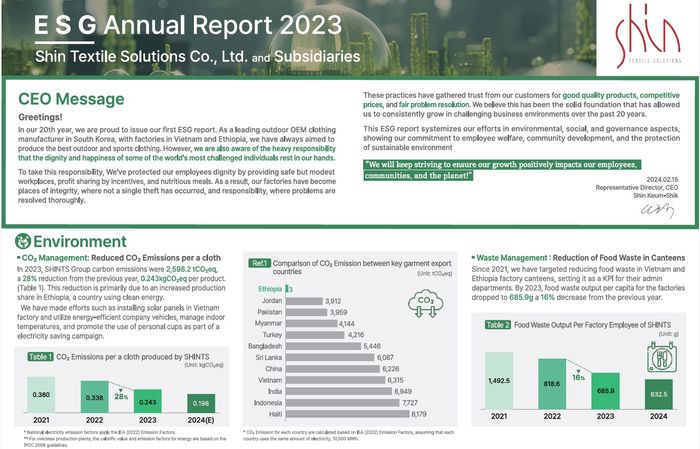Click 'fair problem resolution' green text
The width and height of the screenshot is (700, 449).
point(434,104)
